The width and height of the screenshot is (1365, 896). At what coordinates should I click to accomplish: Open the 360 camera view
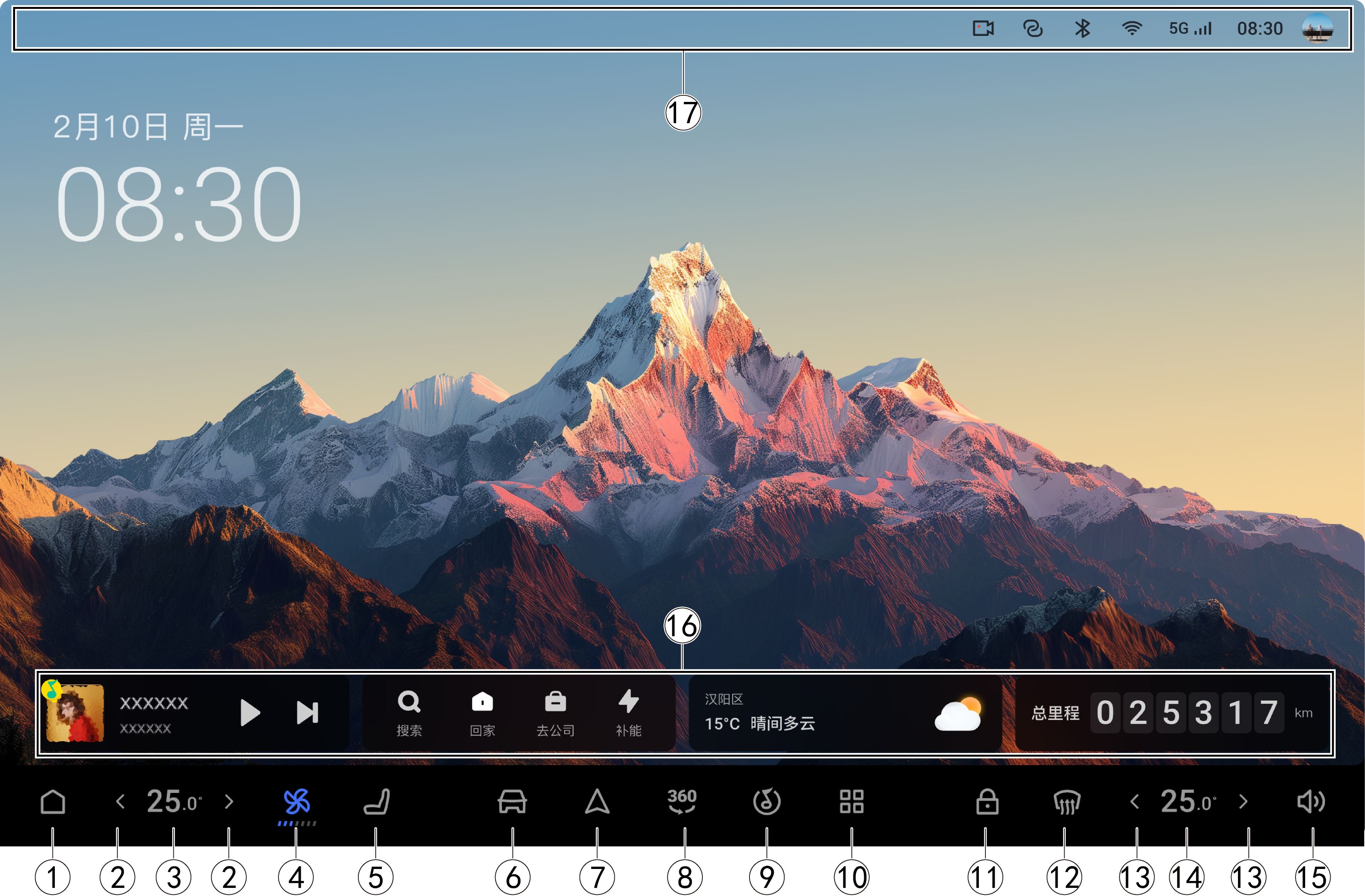click(682, 801)
